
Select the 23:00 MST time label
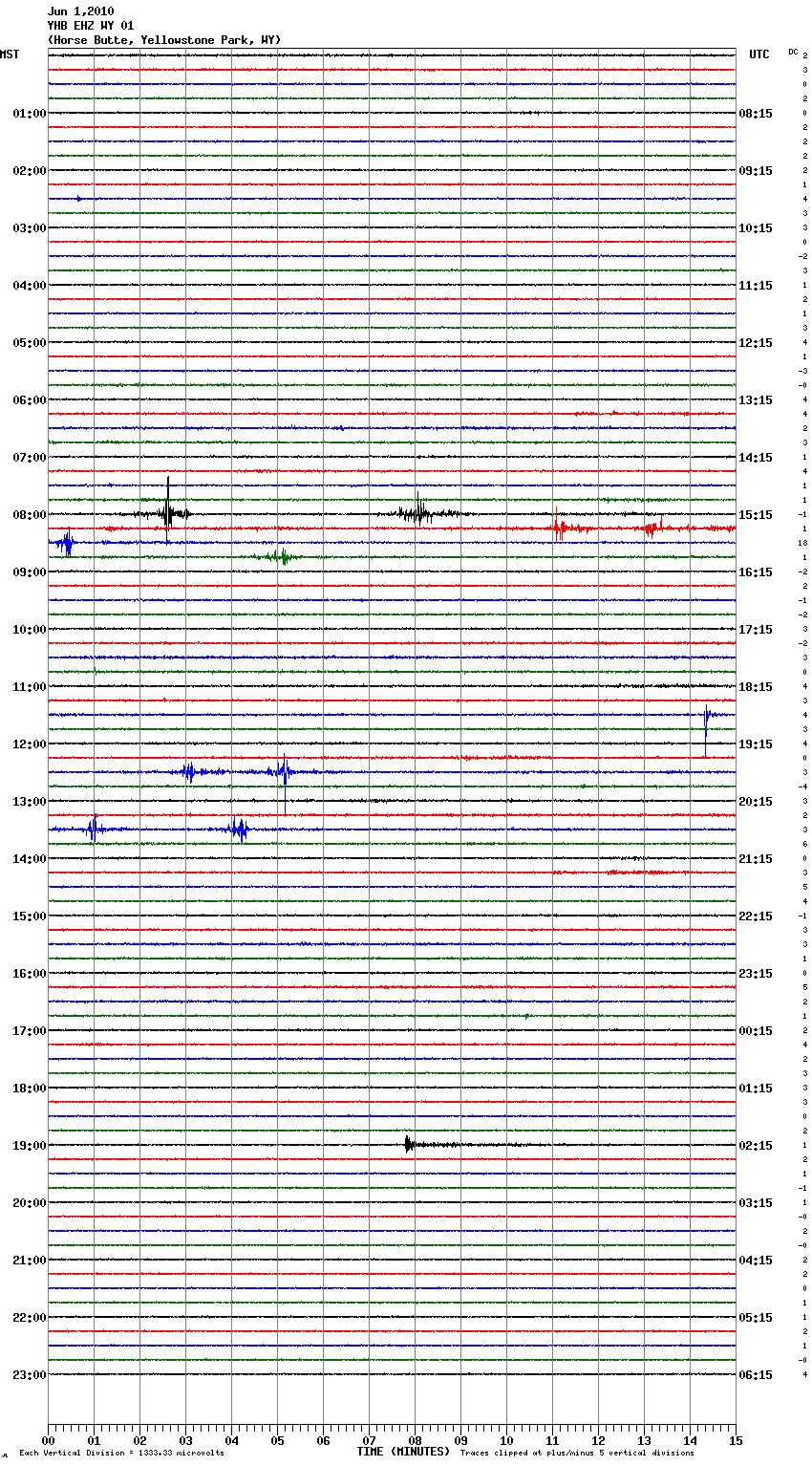[x=30, y=1375]
